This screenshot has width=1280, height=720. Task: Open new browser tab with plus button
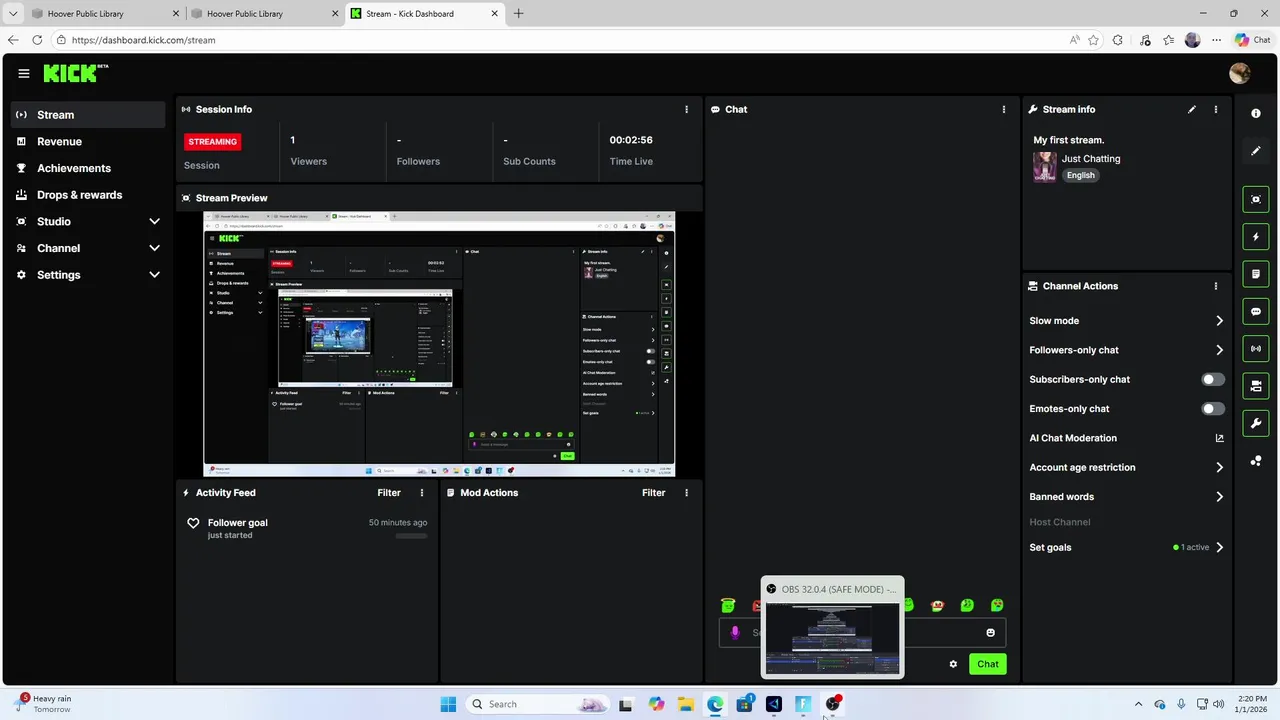518,14
